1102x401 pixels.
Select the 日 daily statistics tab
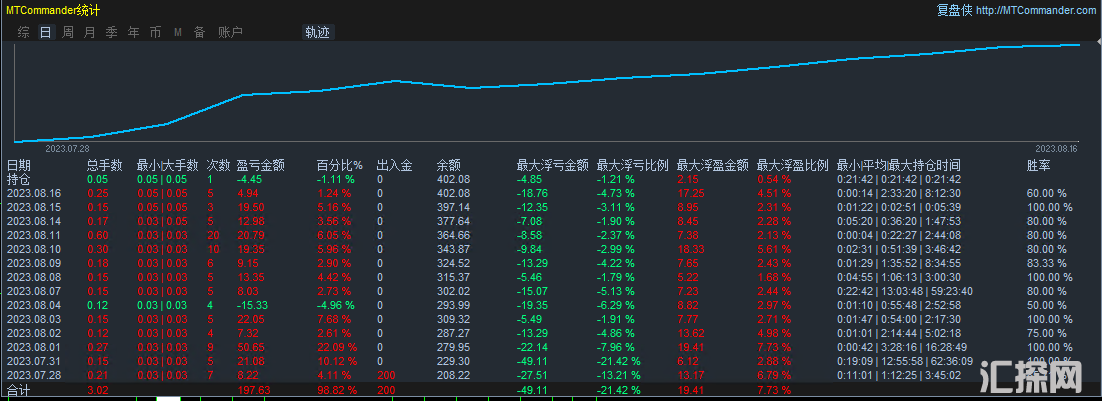click(x=45, y=32)
